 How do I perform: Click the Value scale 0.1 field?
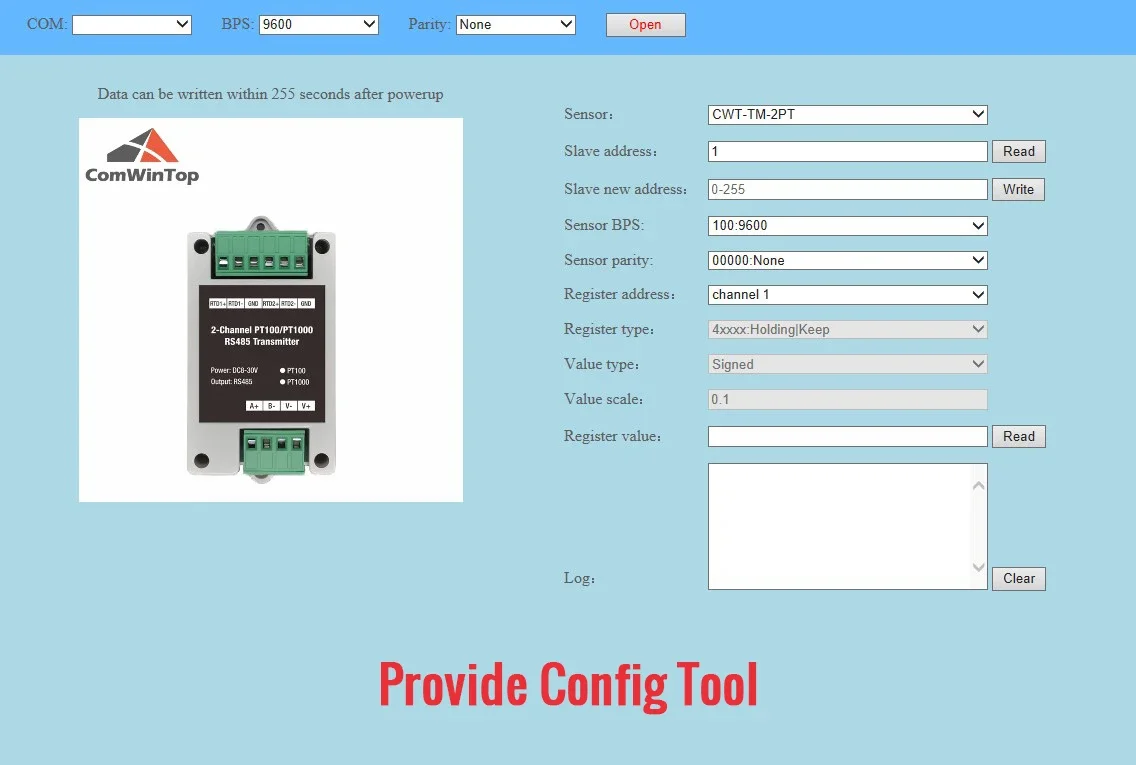point(848,399)
